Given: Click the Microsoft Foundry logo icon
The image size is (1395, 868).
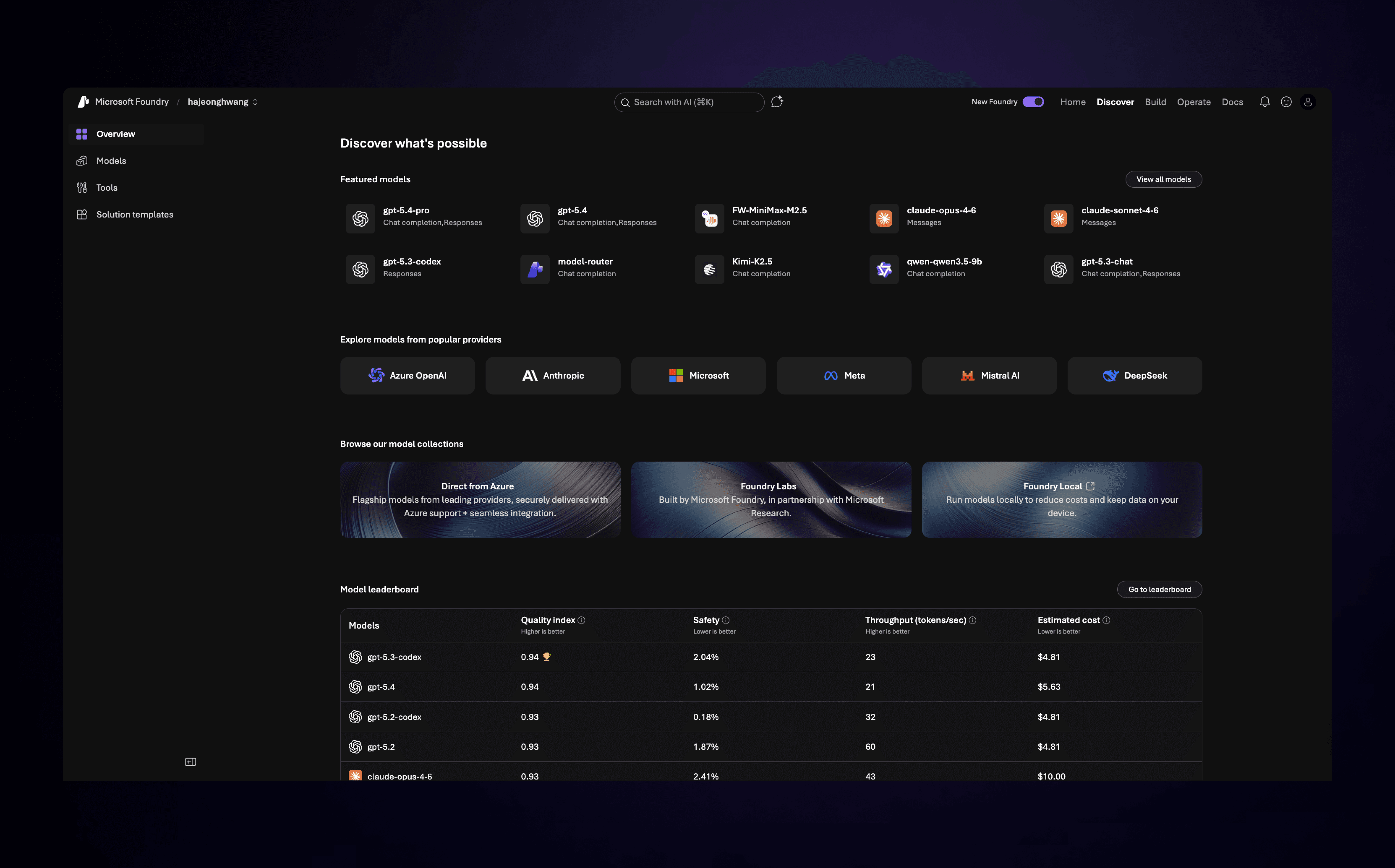Looking at the screenshot, I should 83,102.
